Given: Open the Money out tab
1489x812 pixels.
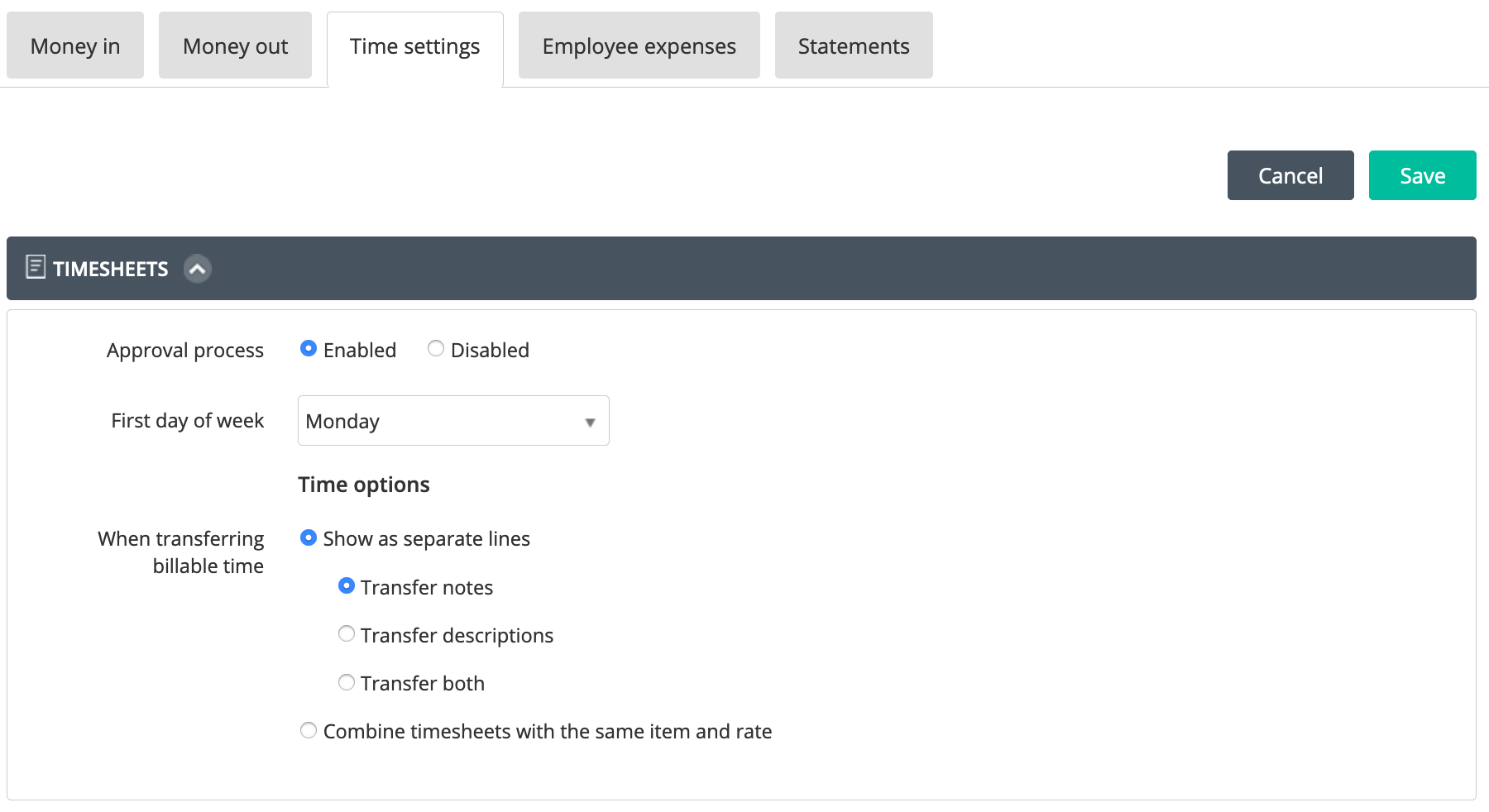Looking at the screenshot, I should 235,45.
